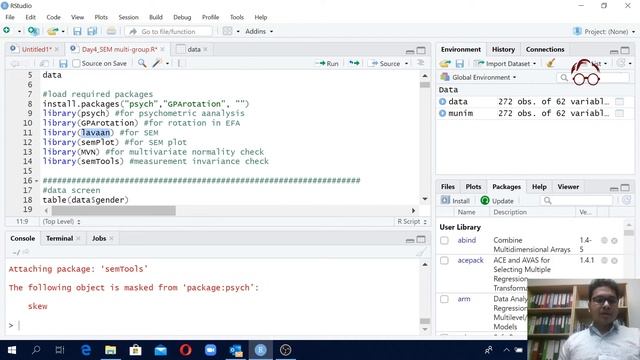Open the R Script file type dropdown
Image resolution: width=640 pixels, height=360 pixels.
[x=412, y=222]
